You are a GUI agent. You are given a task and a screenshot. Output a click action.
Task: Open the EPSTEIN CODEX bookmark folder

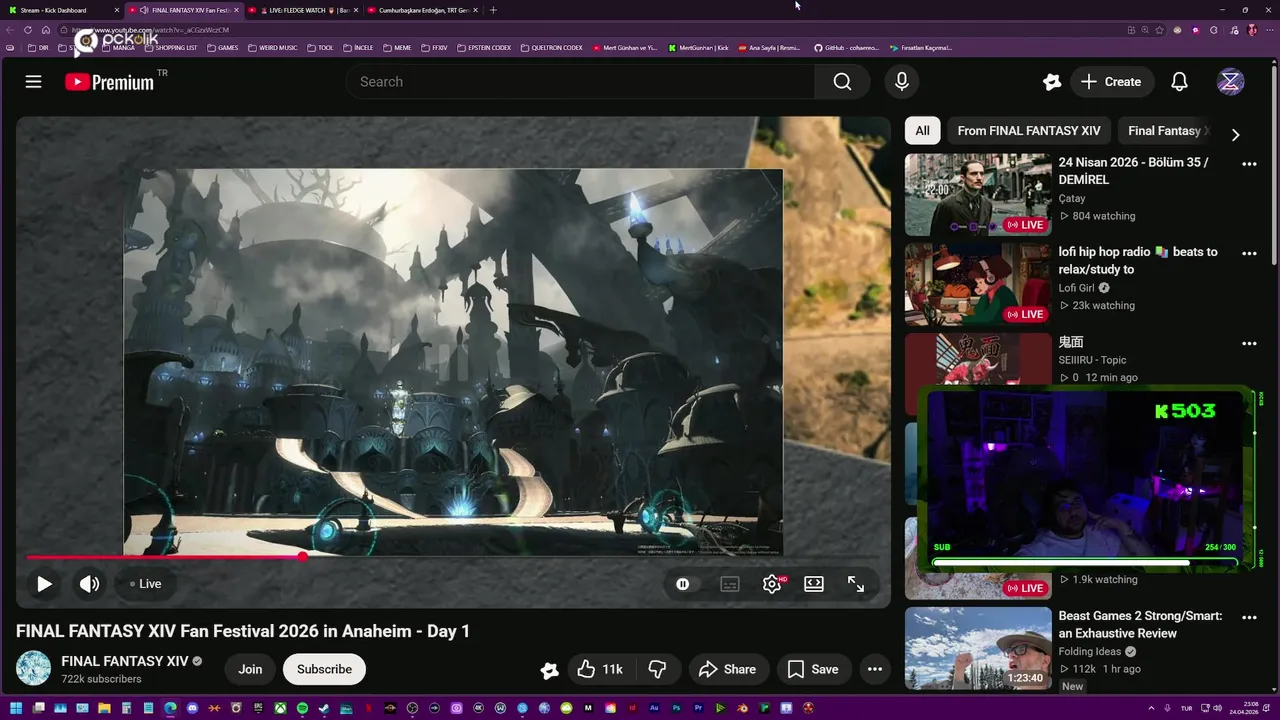click(484, 47)
